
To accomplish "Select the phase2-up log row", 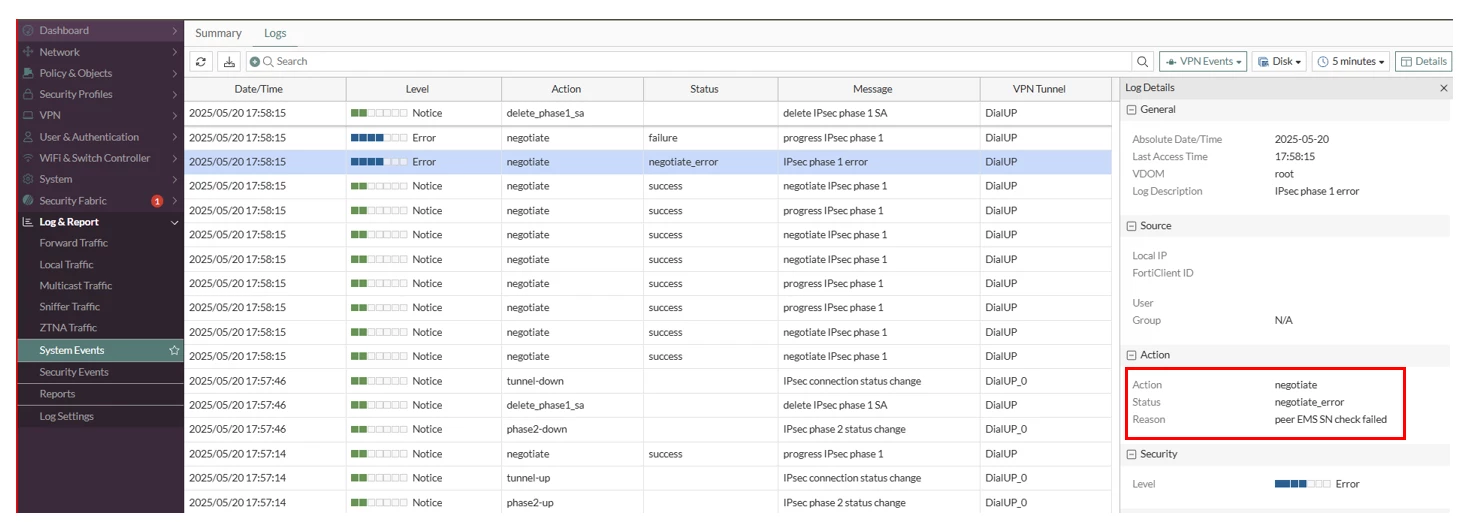I will [x=648, y=502].
